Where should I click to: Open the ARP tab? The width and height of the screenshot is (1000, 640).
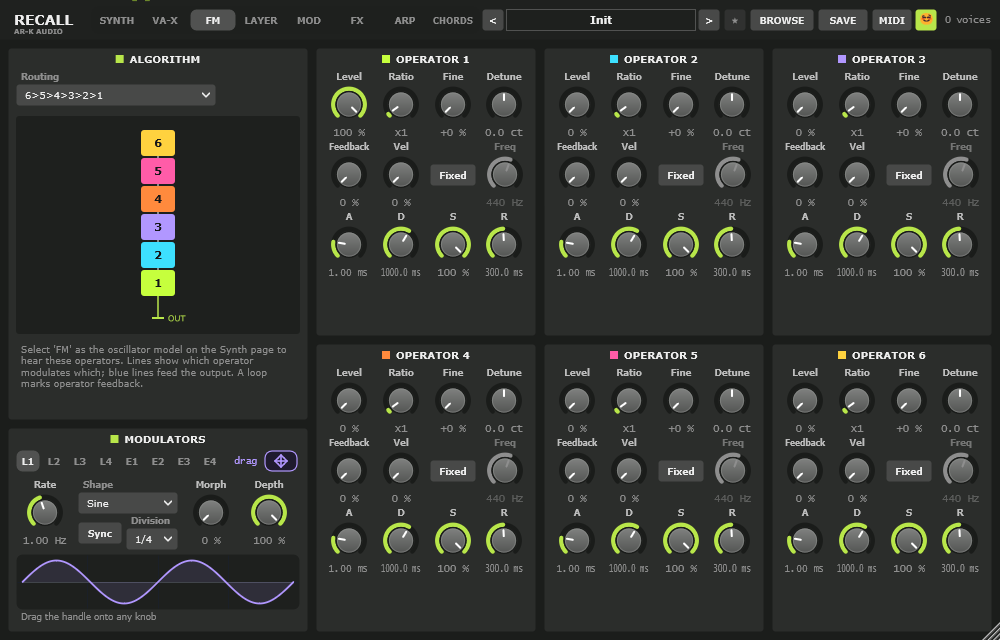[x=405, y=20]
